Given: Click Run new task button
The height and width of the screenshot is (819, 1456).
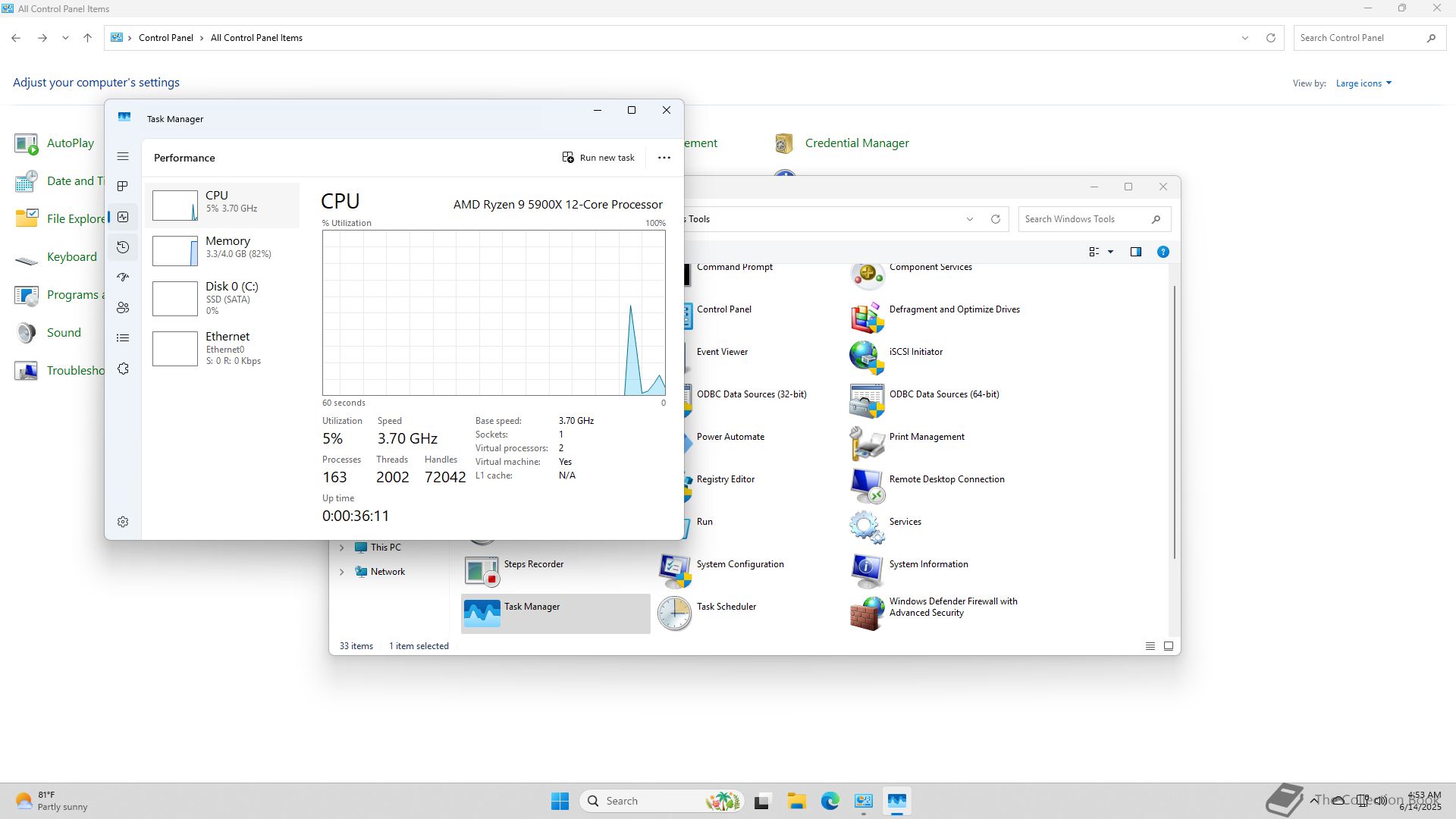Looking at the screenshot, I should (598, 158).
